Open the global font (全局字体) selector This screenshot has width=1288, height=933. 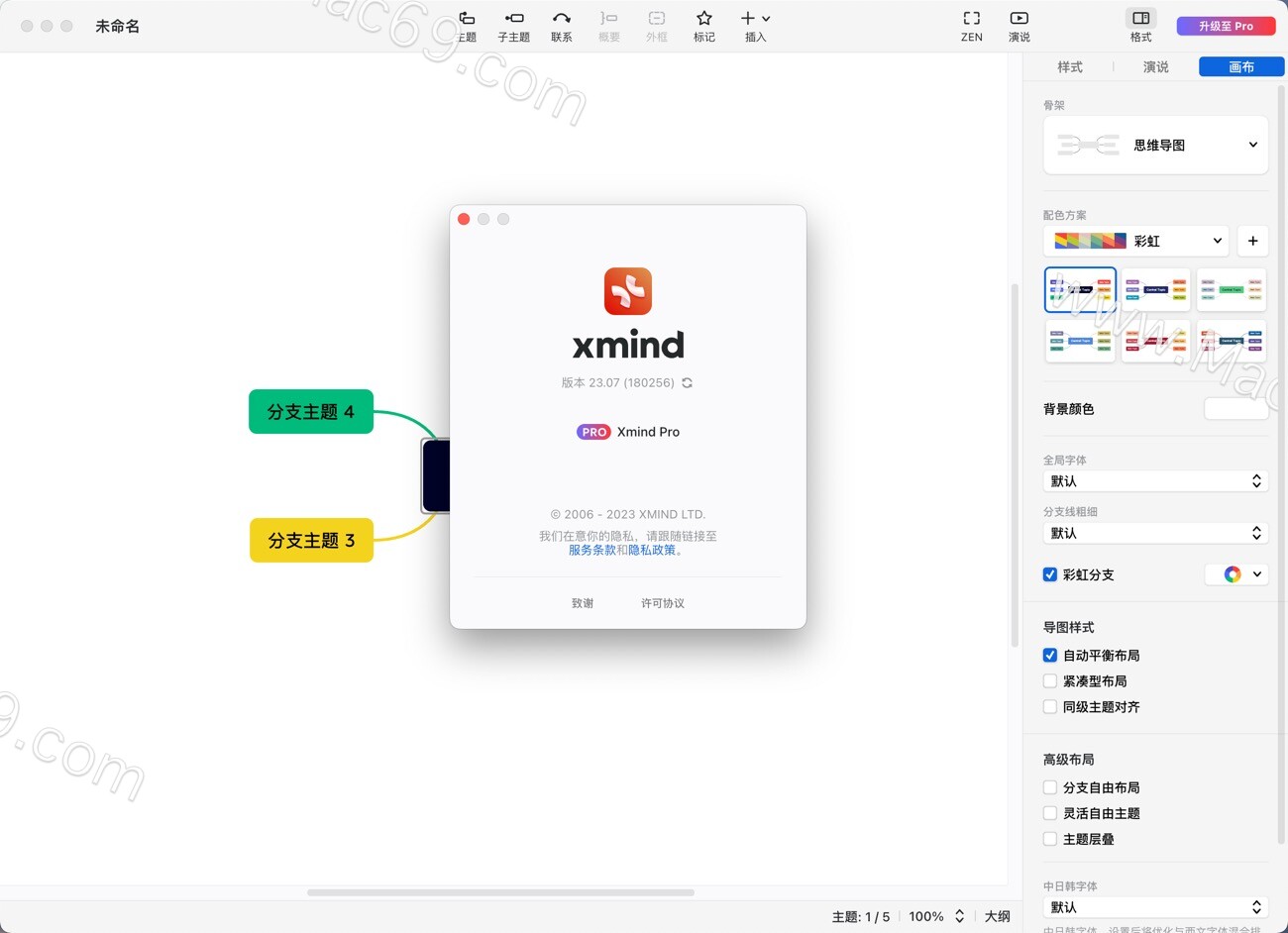(1156, 481)
